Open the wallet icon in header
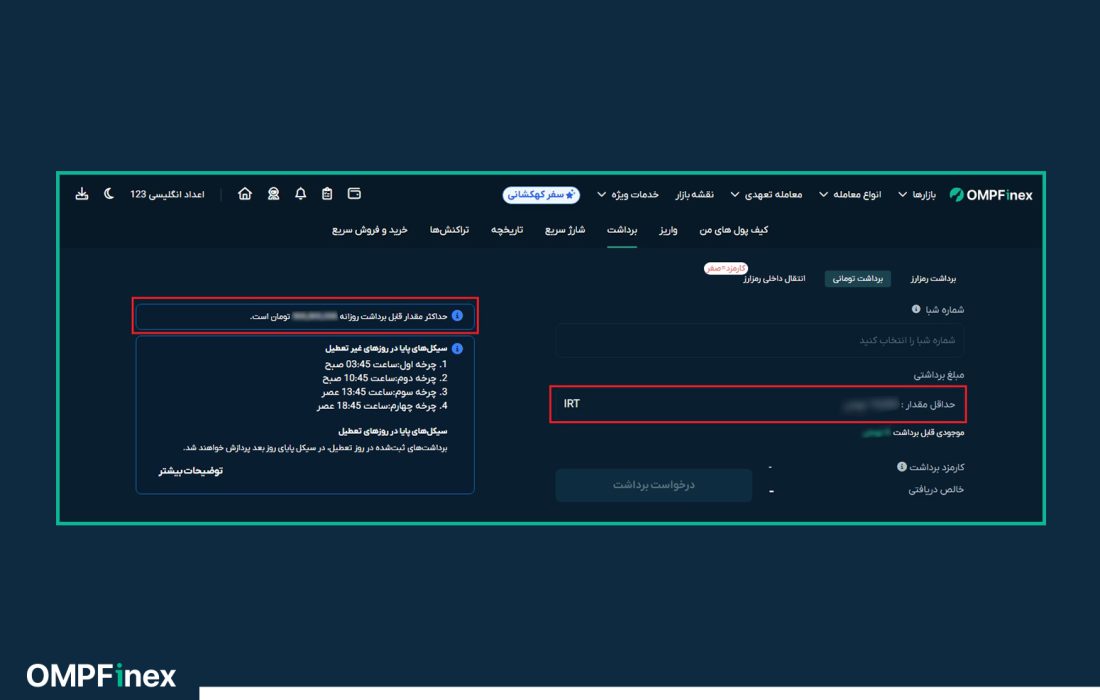This screenshot has height=700, width=1100. tap(354, 194)
